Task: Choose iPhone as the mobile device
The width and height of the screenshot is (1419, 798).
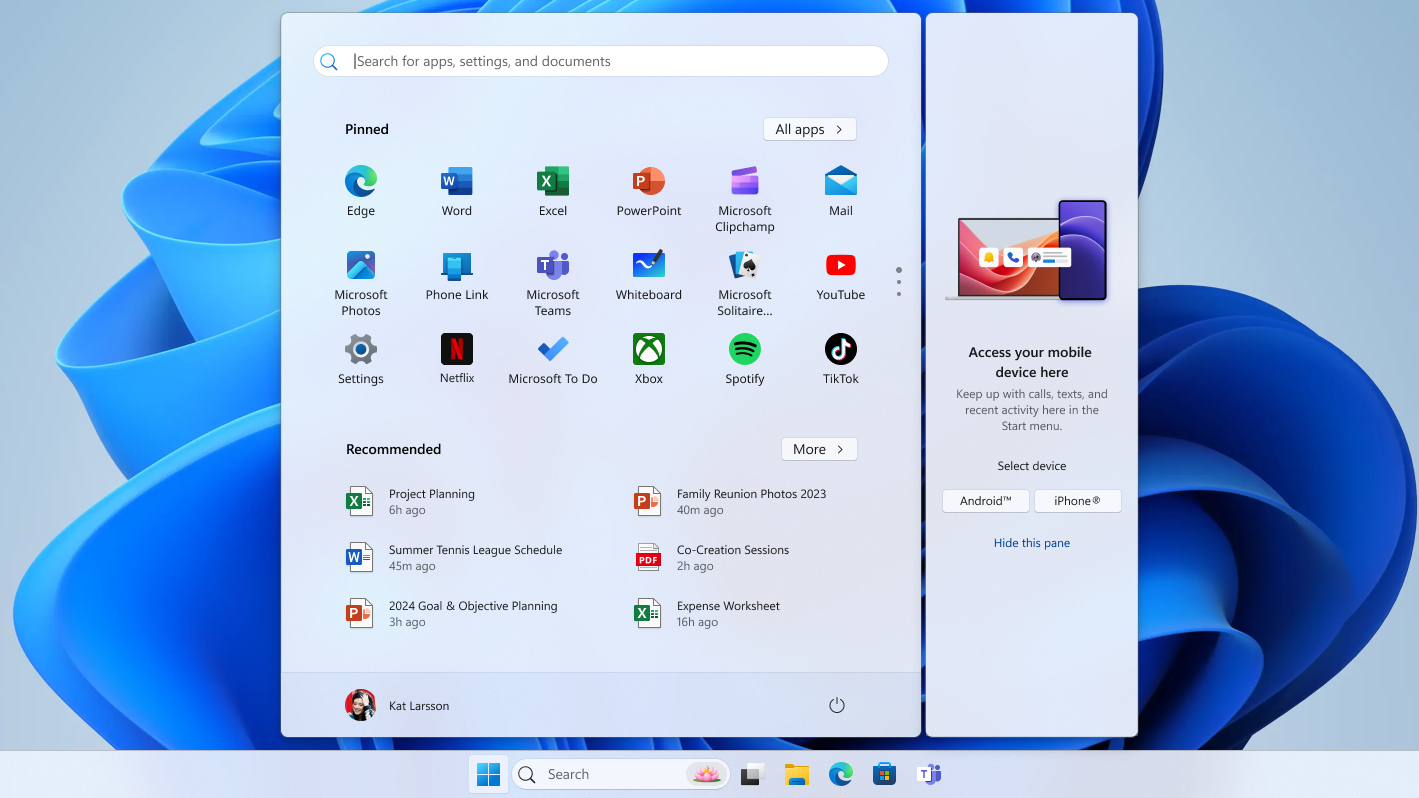Action: 1077,501
